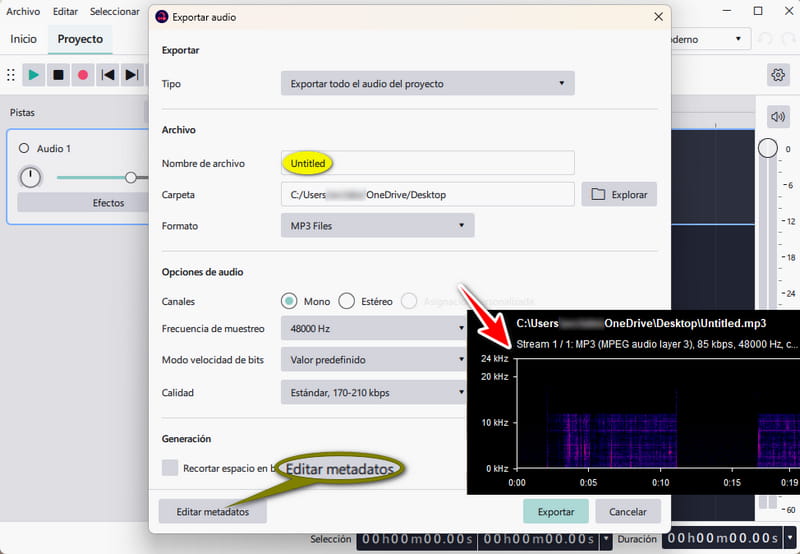
Task: Select the Audio 1 track name
Action: click(x=54, y=148)
